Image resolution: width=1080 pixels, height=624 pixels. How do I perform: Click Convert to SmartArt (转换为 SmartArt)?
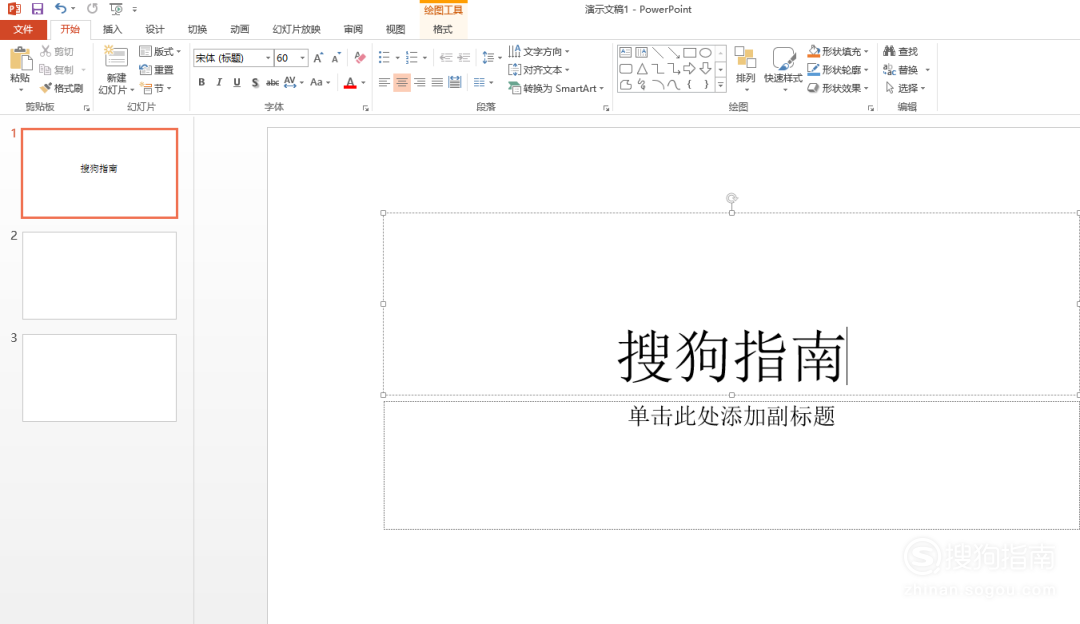click(556, 88)
